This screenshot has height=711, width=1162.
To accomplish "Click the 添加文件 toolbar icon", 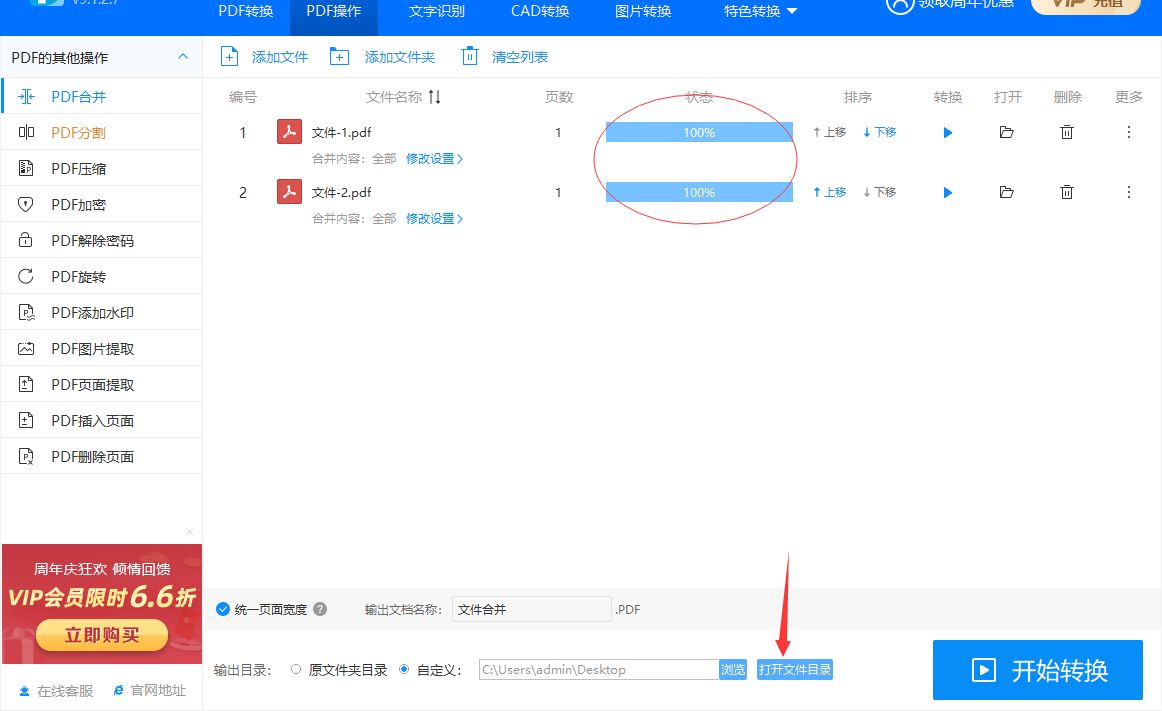I will point(230,57).
